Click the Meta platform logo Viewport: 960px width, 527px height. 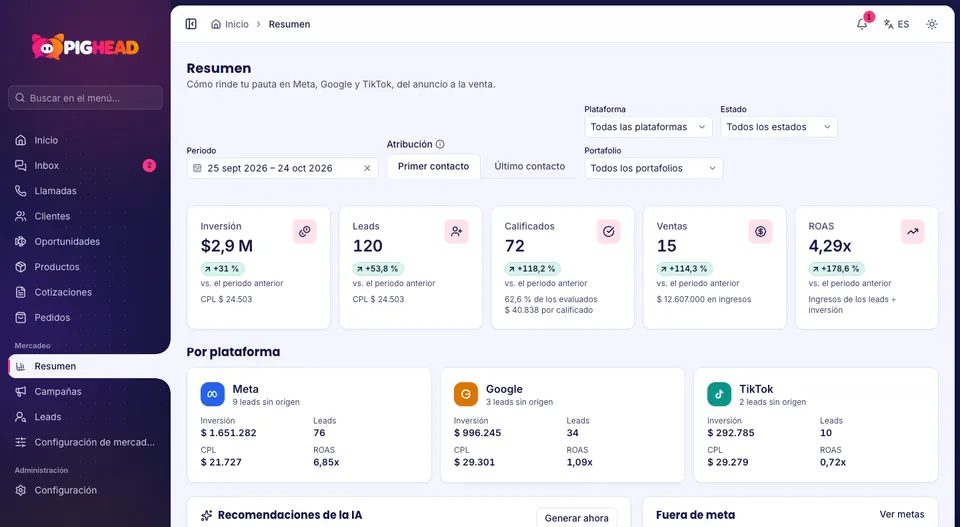tap(212, 394)
